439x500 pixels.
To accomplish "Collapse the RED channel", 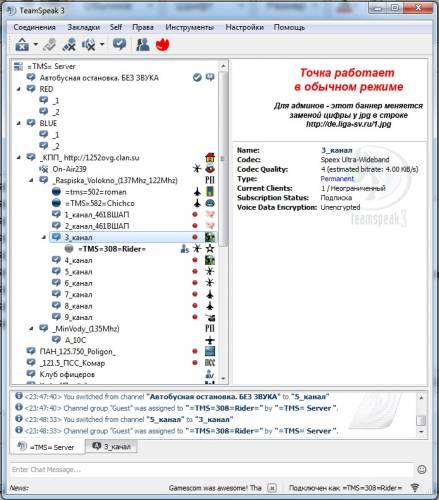I will click(x=19, y=89).
